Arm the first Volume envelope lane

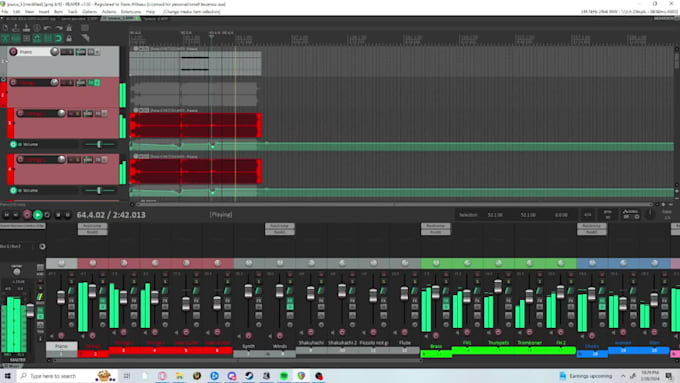(x=13, y=144)
